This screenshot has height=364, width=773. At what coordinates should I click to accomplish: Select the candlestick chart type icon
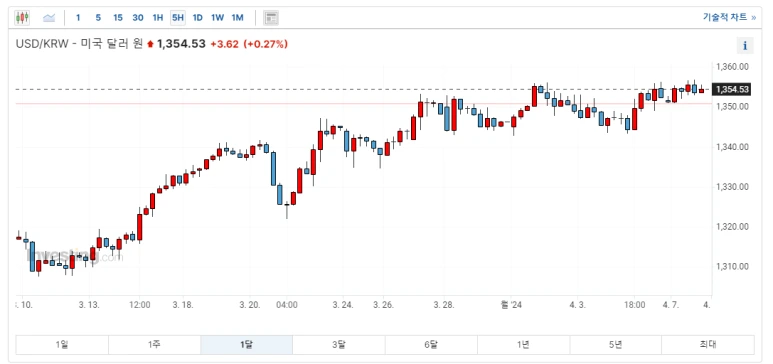click(22, 18)
